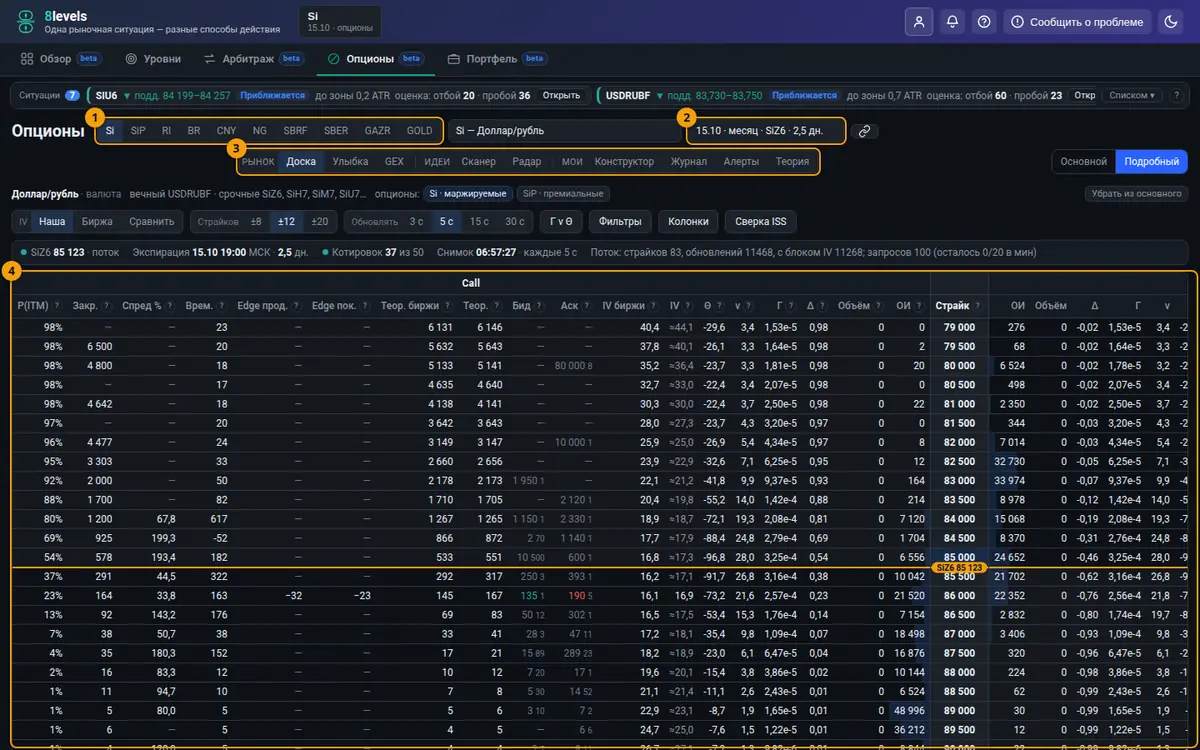This screenshot has width=1200, height=750.
Task: Select ±20 strikes range
Action: click(x=320, y=222)
